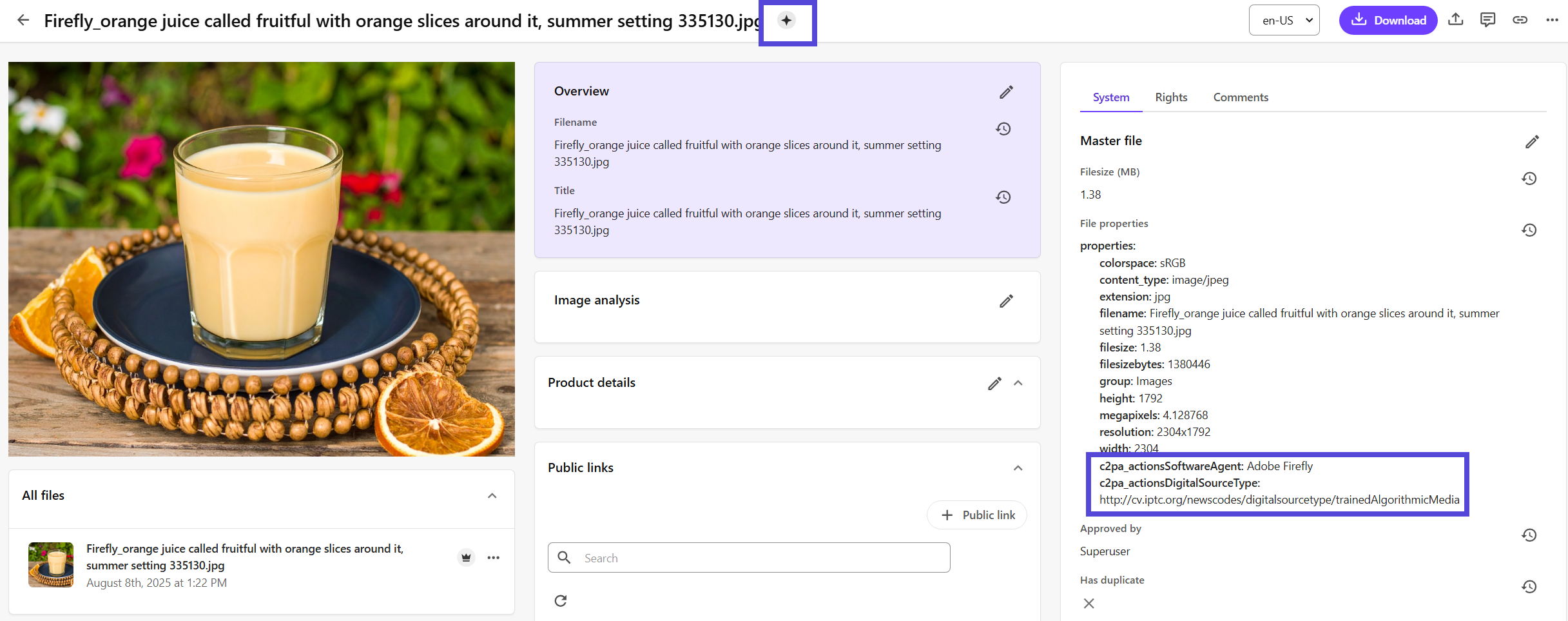
Task: Open comments using the speech bubble icon
Action: click(x=1488, y=20)
